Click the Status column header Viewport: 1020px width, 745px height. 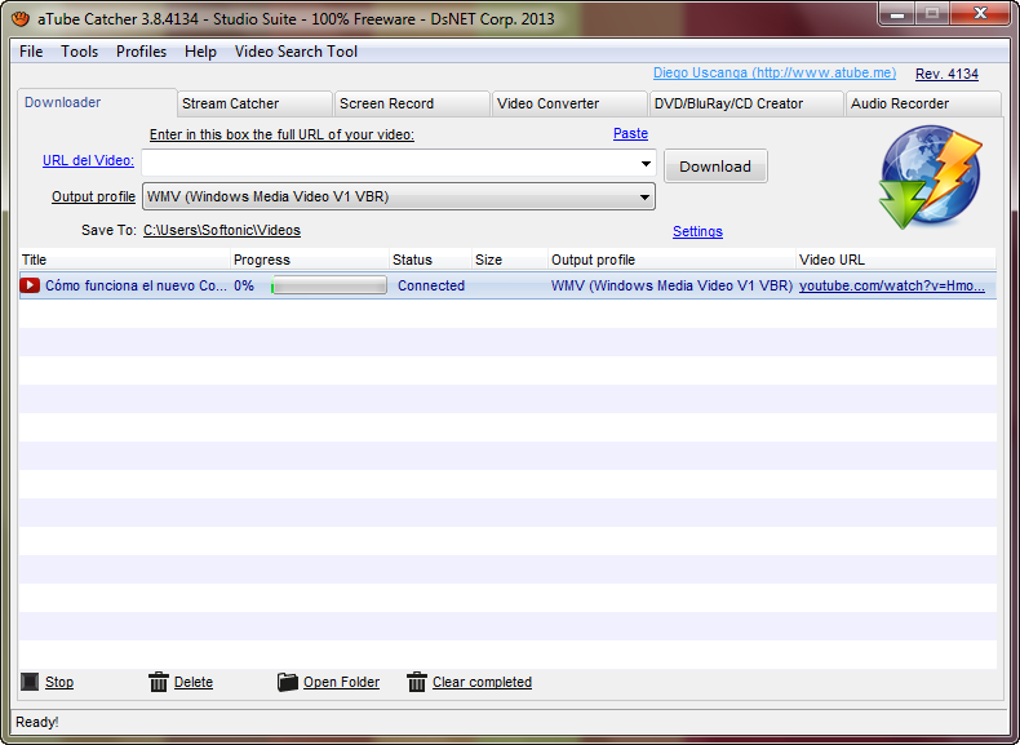[x=431, y=260]
